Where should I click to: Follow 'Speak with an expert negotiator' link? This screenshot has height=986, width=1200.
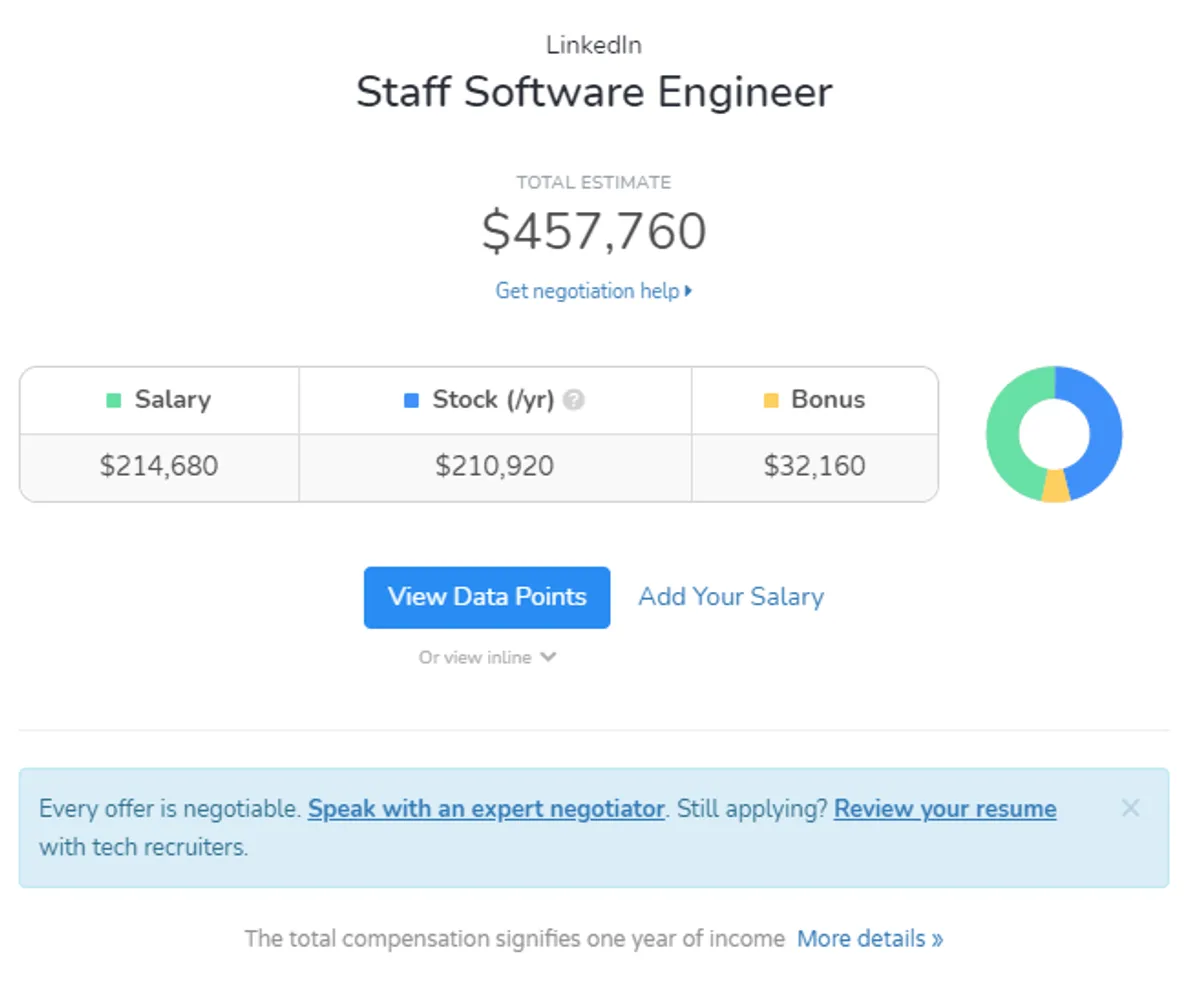coord(486,809)
